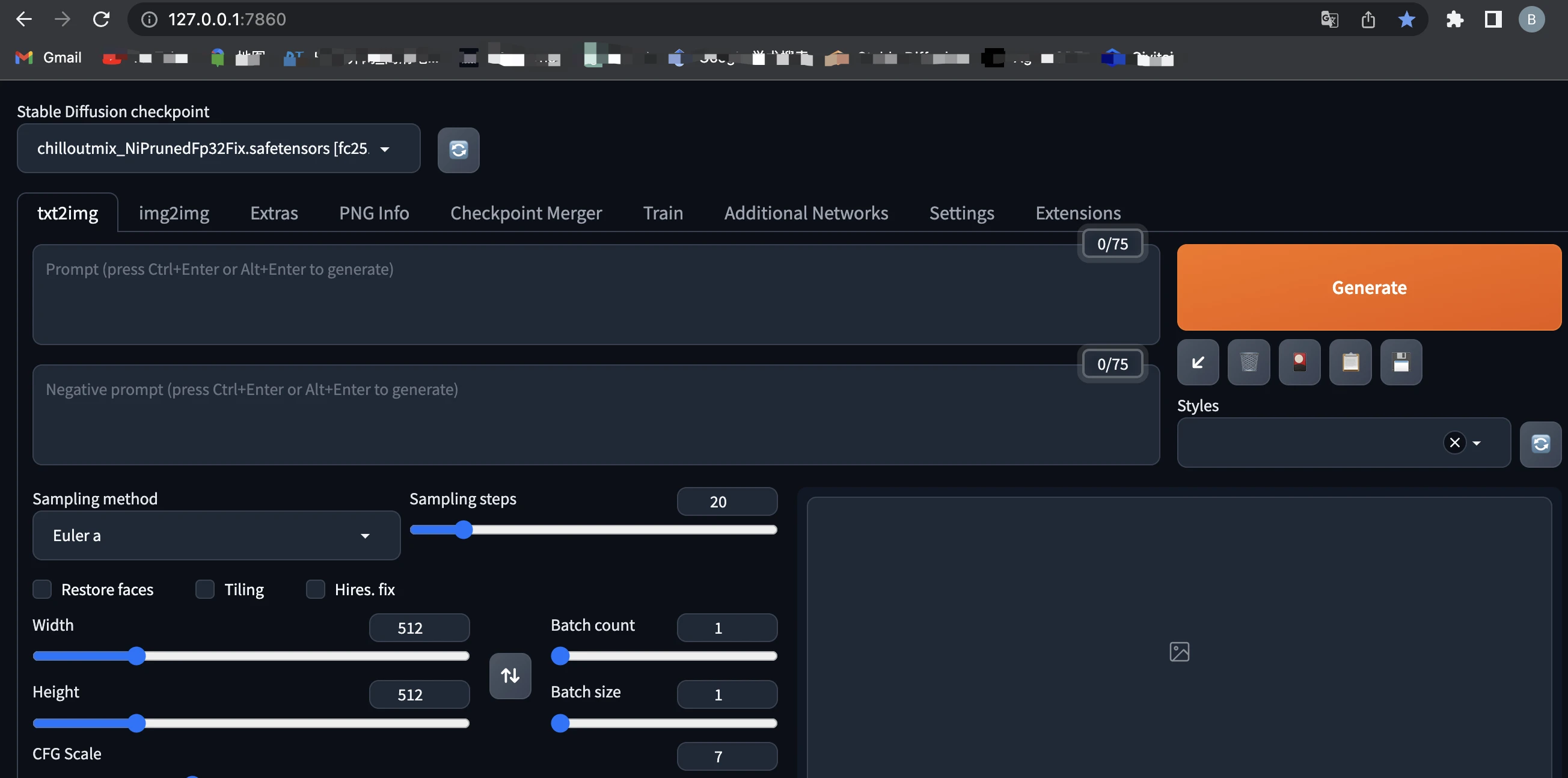This screenshot has height=778, width=1568.
Task: Open the Extensions tab
Action: pos(1078,213)
